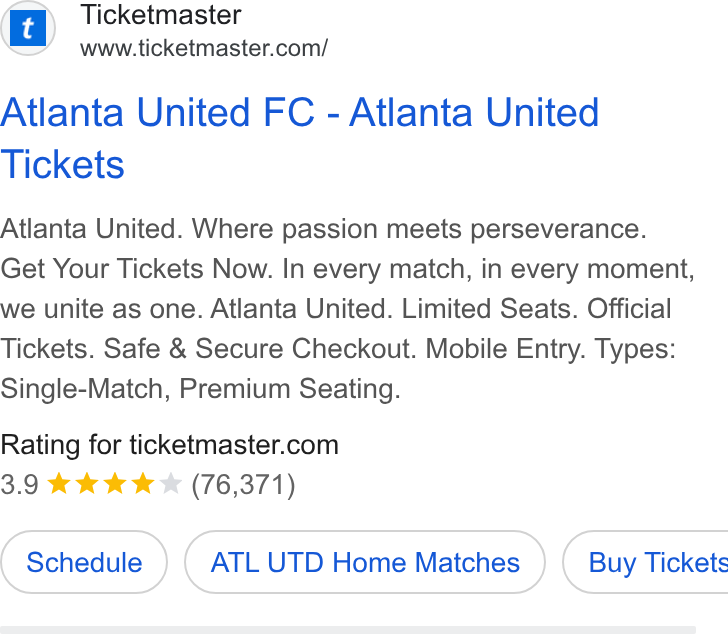Screen dimensions: 728x634
Task: Click the 'Rating for ticketmaster.com' label
Action: pyautogui.click(x=169, y=445)
